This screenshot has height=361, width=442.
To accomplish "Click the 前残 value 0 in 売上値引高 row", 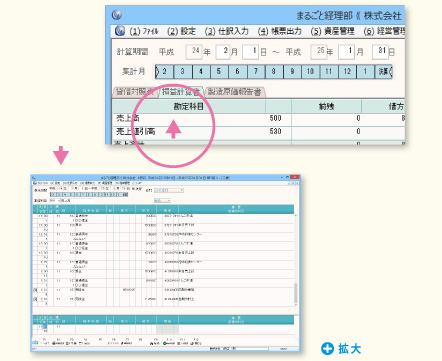I will pyautogui.click(x=358, y=131).
